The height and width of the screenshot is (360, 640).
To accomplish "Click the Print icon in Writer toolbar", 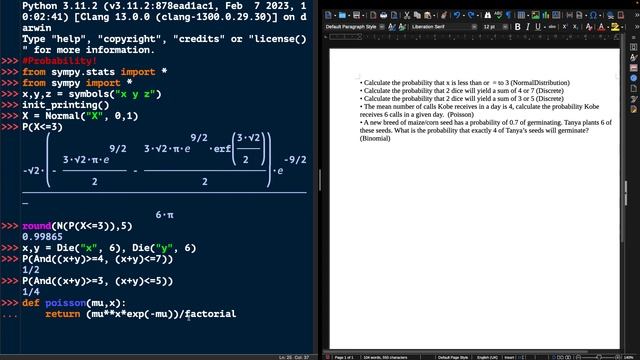I will 383,16.
